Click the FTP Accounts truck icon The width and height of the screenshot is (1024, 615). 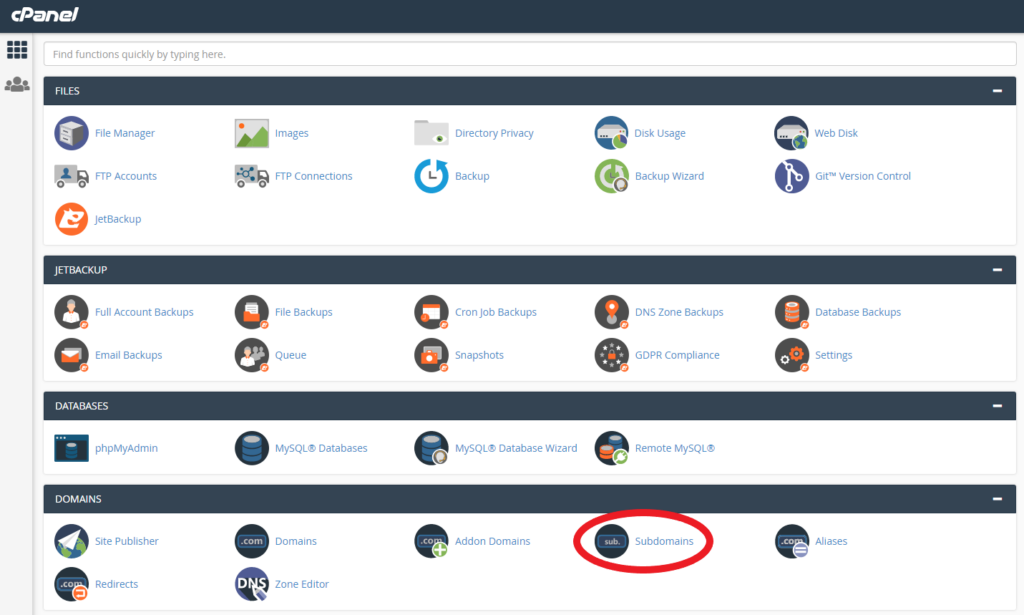(x=71, y=176)
